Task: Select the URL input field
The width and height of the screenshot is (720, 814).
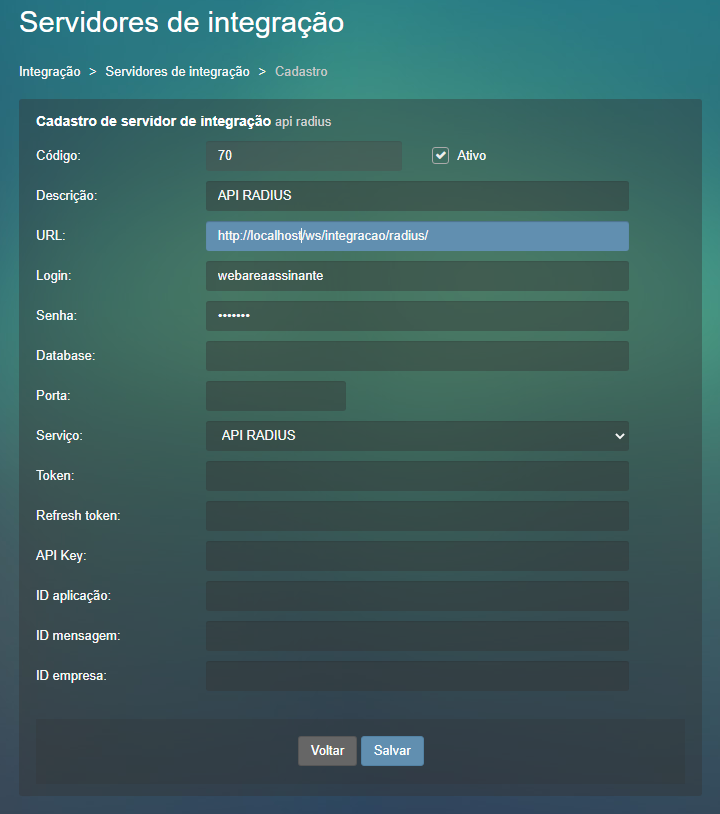Action: [417, 236]
